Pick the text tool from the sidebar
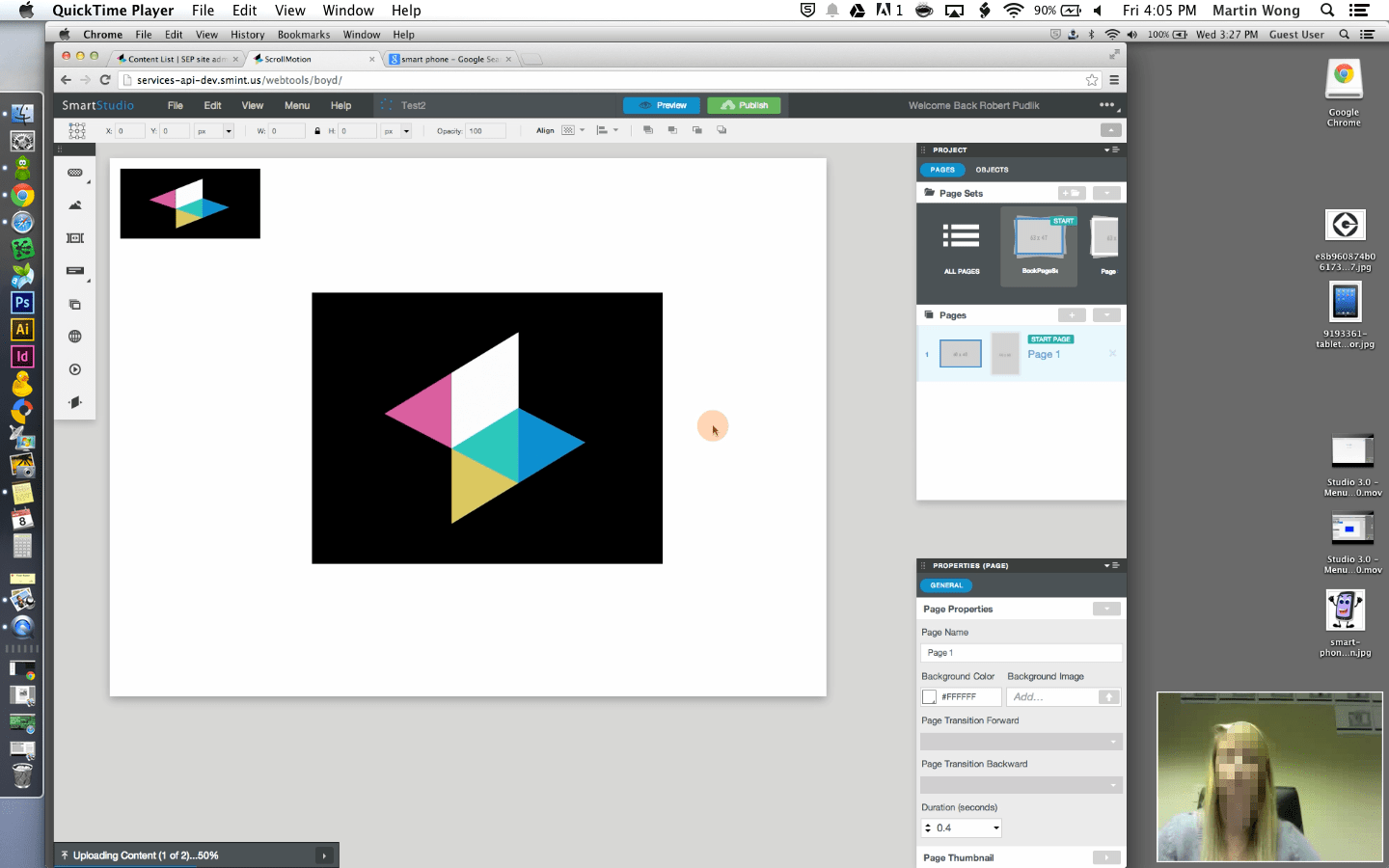 click(75, 271)
